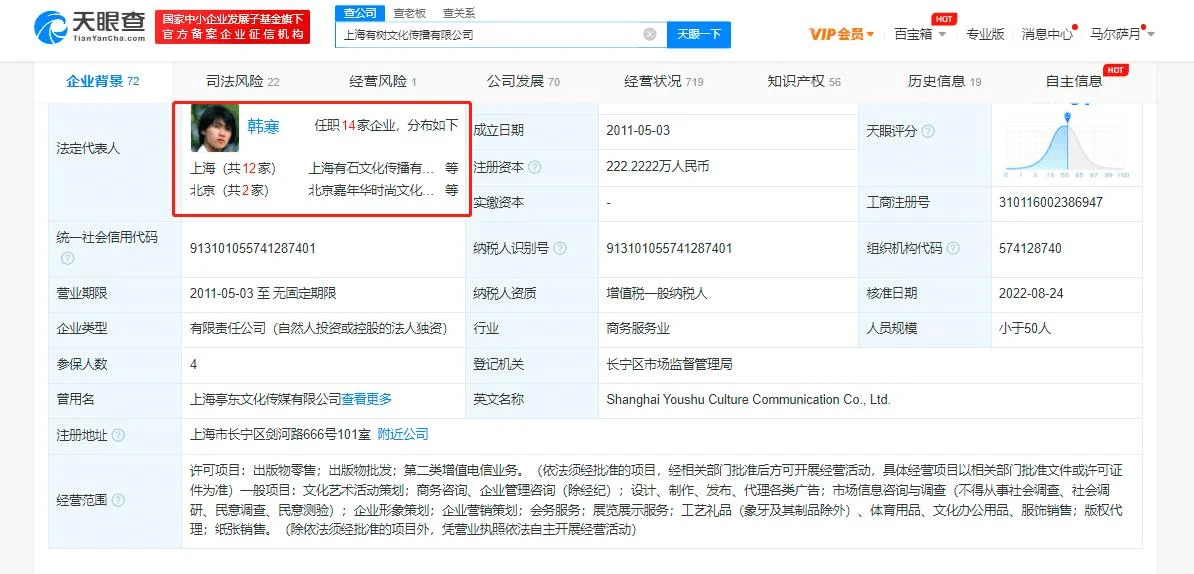Select the 经营风险 tab
Screen dimensions: 1194x574
point(383,81)
